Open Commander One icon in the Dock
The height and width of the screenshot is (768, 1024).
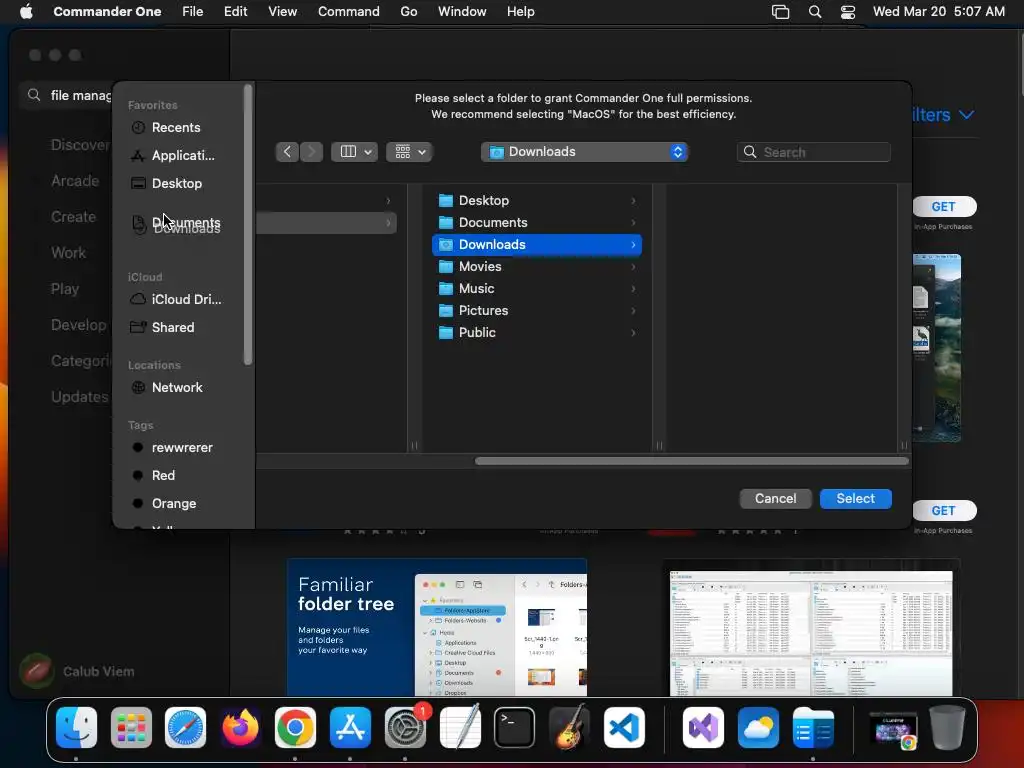pyautogui.click(x=812, y=727)
